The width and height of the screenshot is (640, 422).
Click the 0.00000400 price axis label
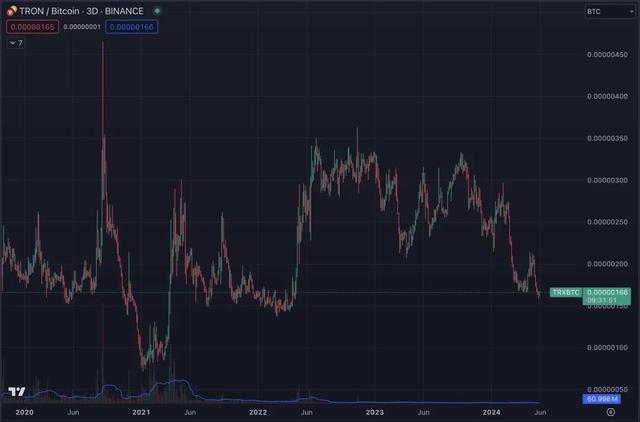click(x=607, y=96)
